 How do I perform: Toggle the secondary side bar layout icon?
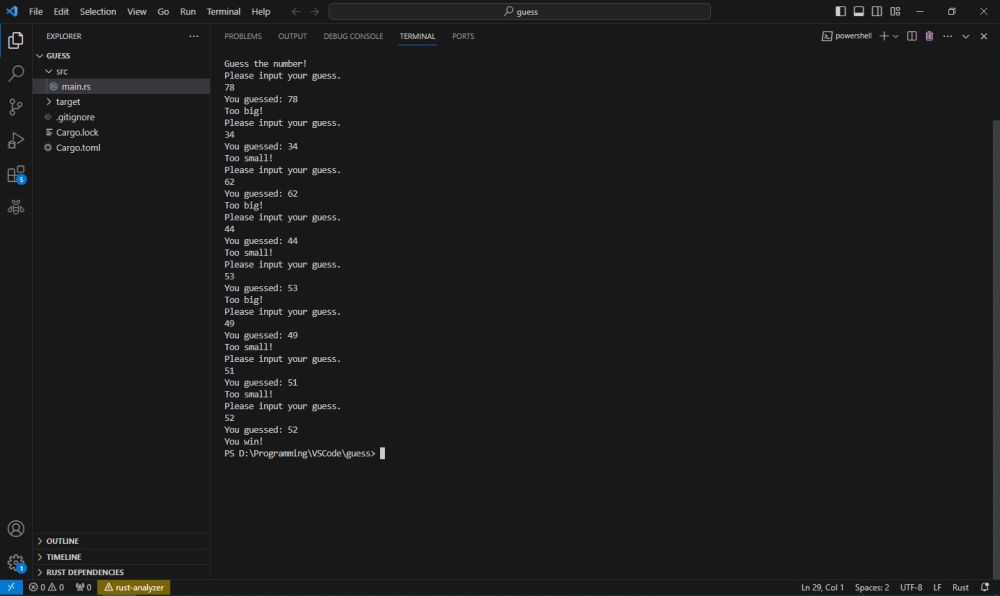pos(877,11)
